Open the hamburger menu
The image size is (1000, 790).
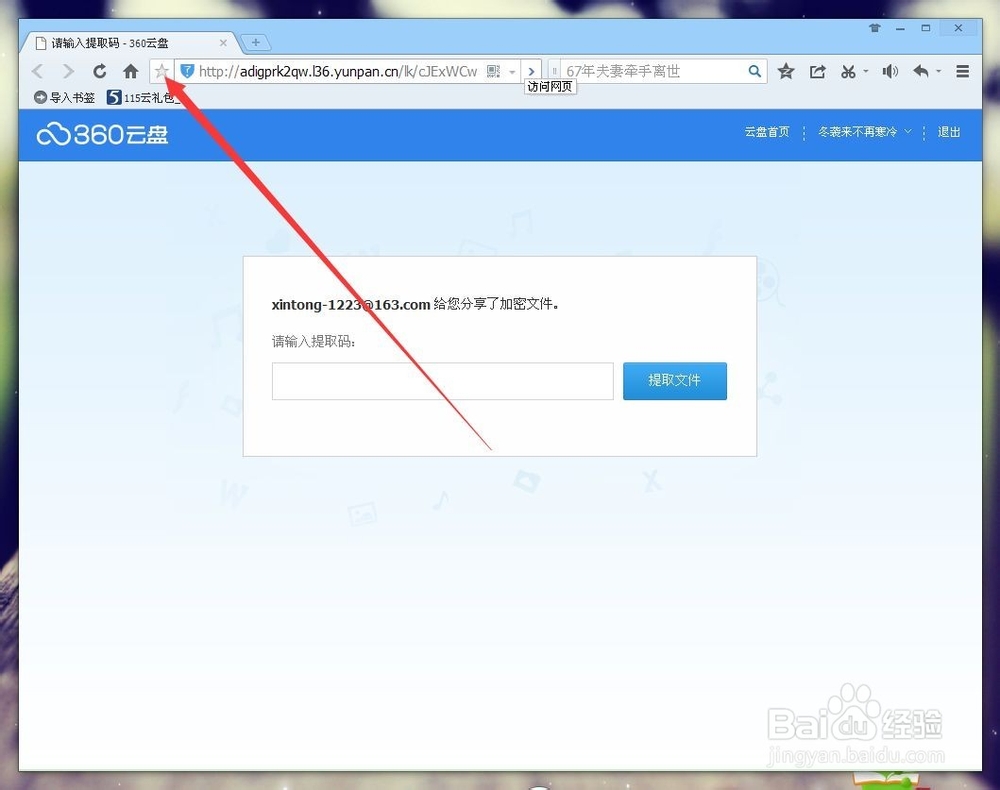click(963, 71)
